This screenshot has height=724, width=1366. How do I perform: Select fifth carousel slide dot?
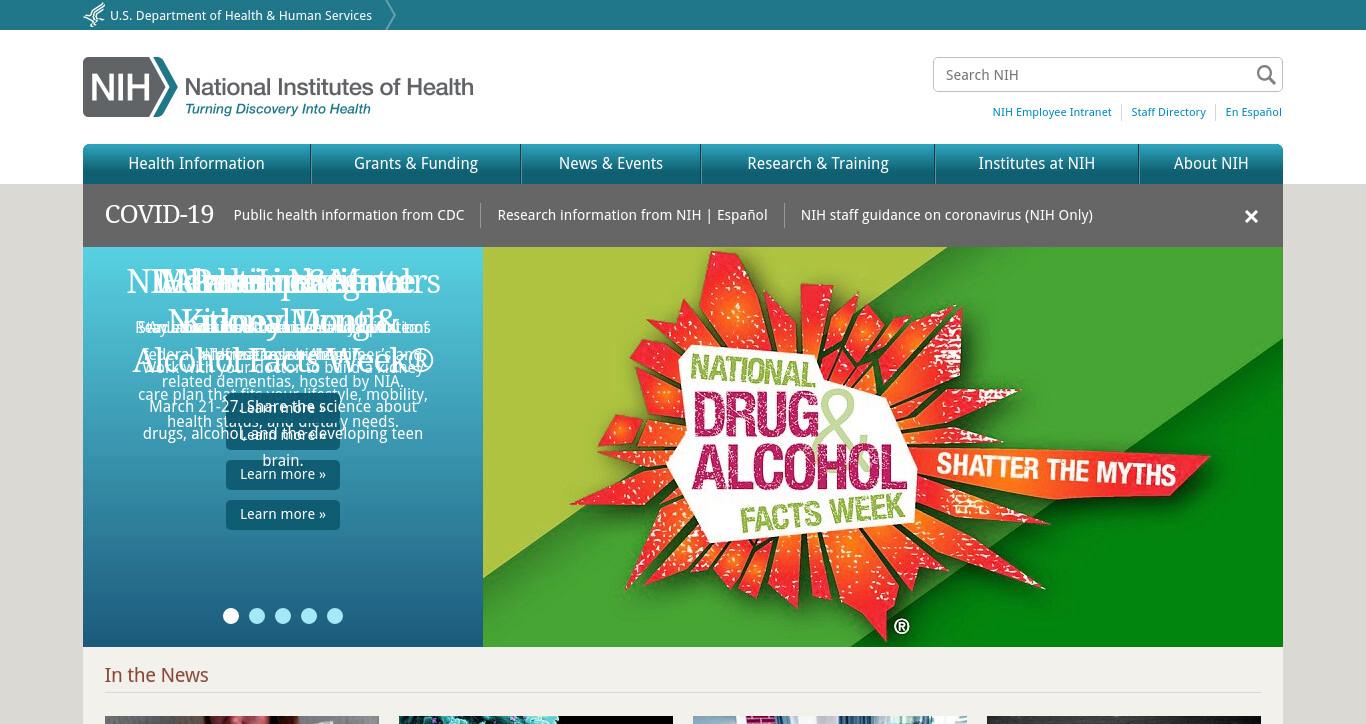click(x=335, y=616)
